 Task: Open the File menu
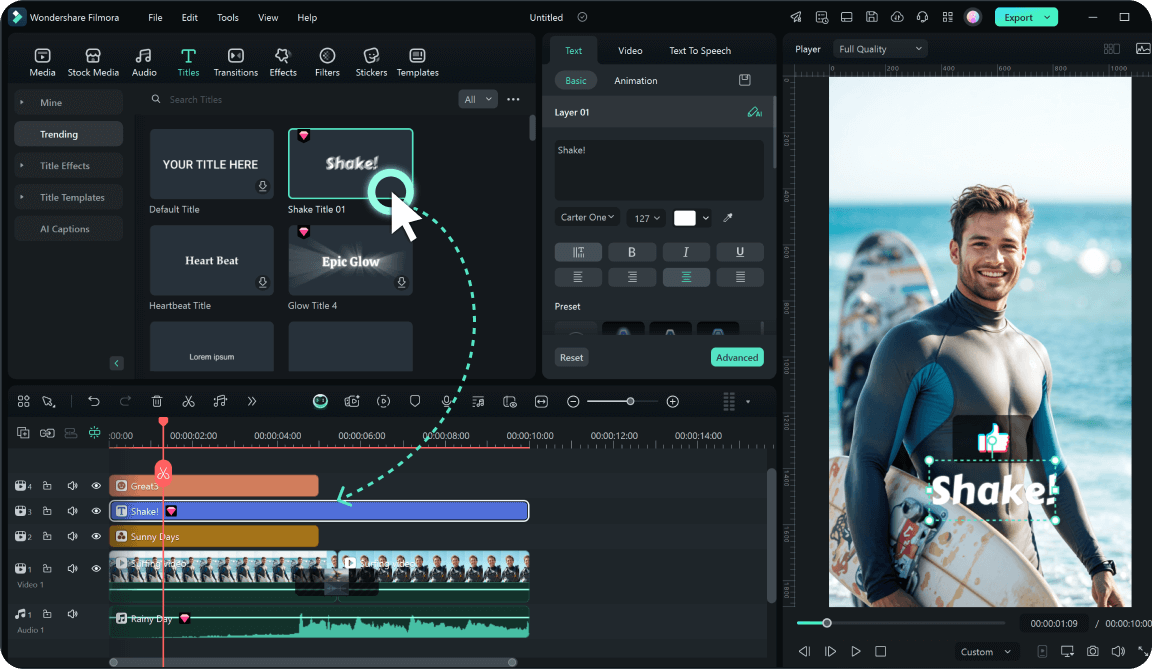pos(155,17)
